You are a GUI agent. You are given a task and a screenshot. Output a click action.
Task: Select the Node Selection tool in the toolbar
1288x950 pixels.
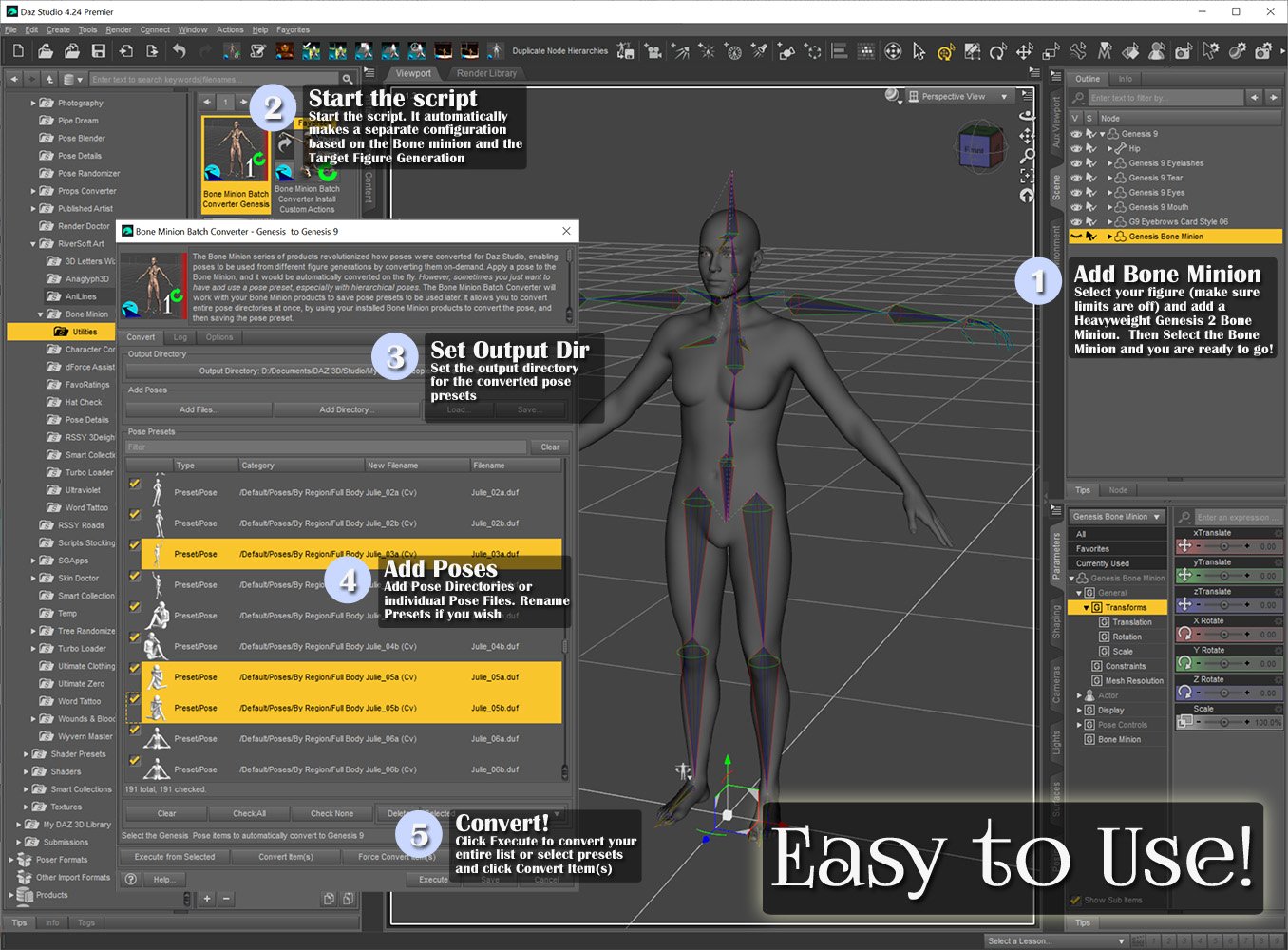[918, 53]
